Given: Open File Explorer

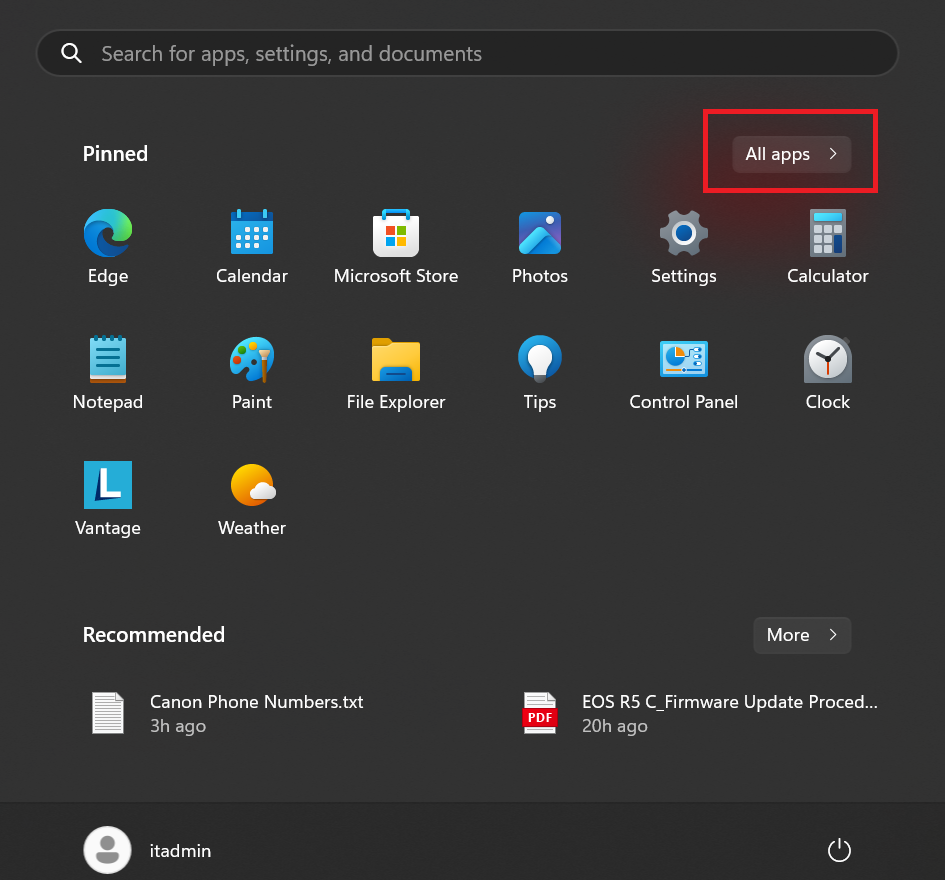Looking at the screenshot, I should point(395,372).
